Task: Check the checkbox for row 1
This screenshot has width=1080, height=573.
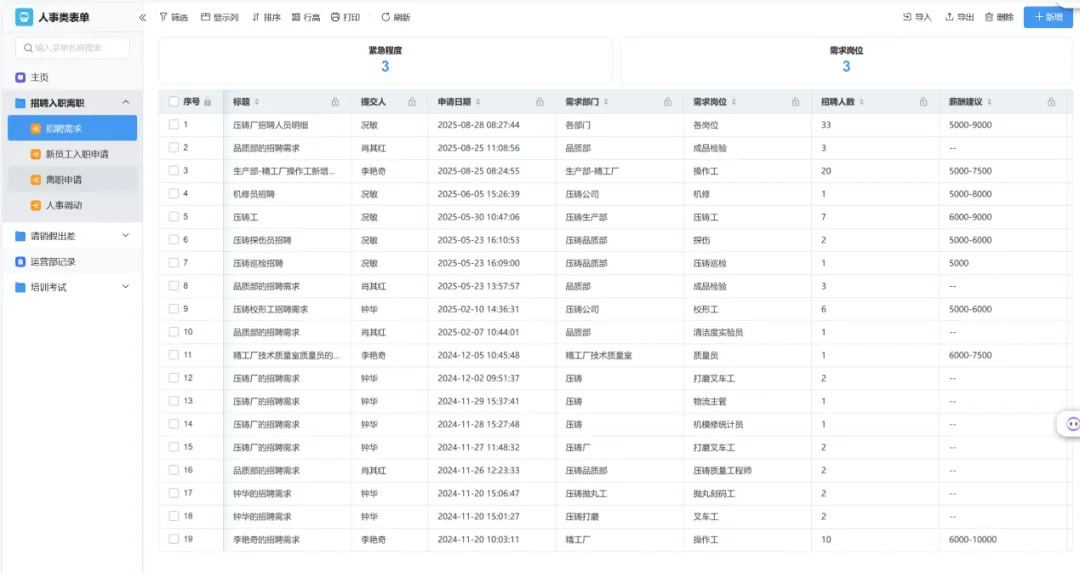Action: (x=174, y=125)
